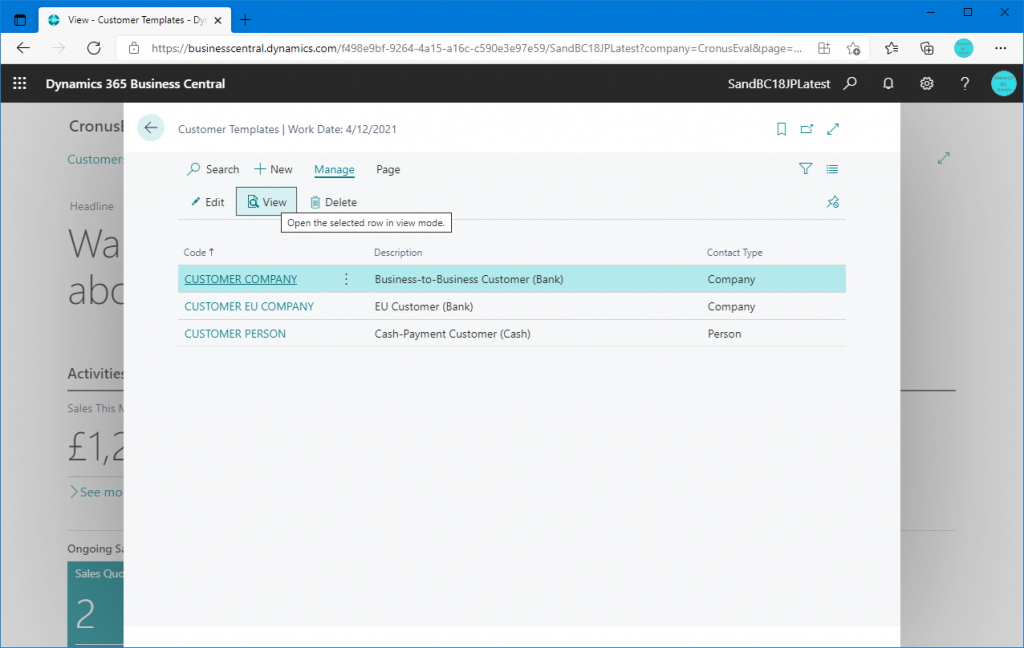Close the Customer Templates browser tab
Screen dimensions: 1024x648
(218, 20)
